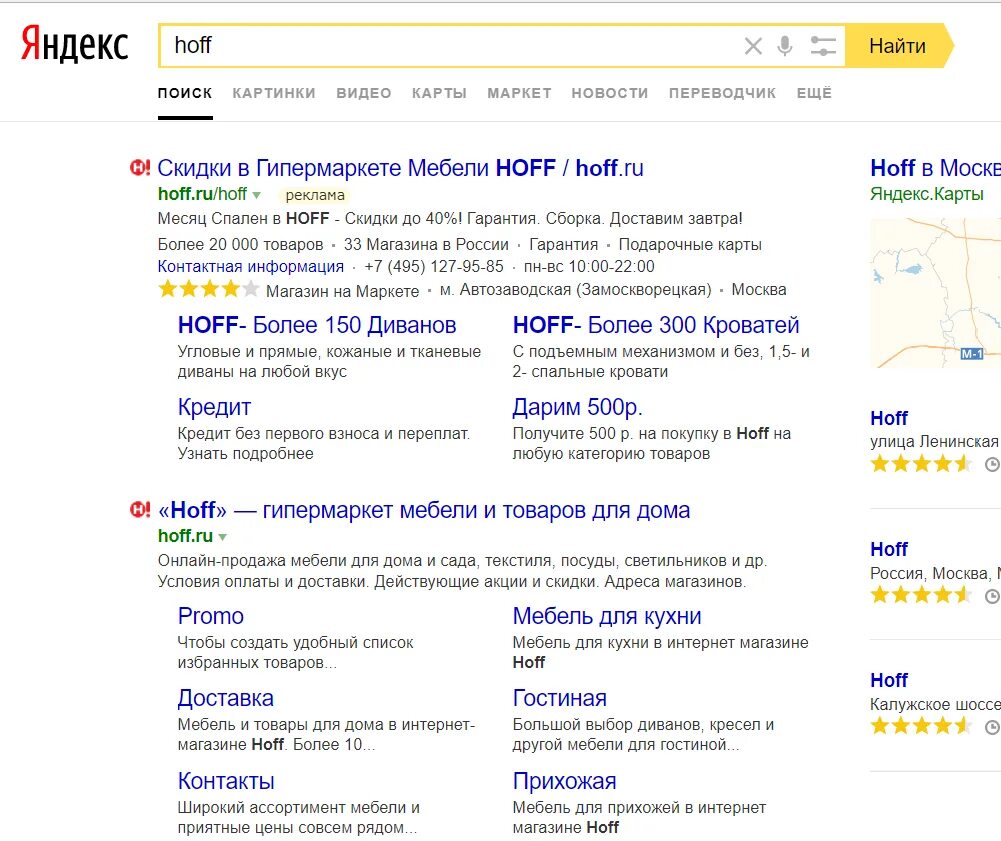
Task: Open the green hoff.ru URL
Action: (x=185, y=536)
